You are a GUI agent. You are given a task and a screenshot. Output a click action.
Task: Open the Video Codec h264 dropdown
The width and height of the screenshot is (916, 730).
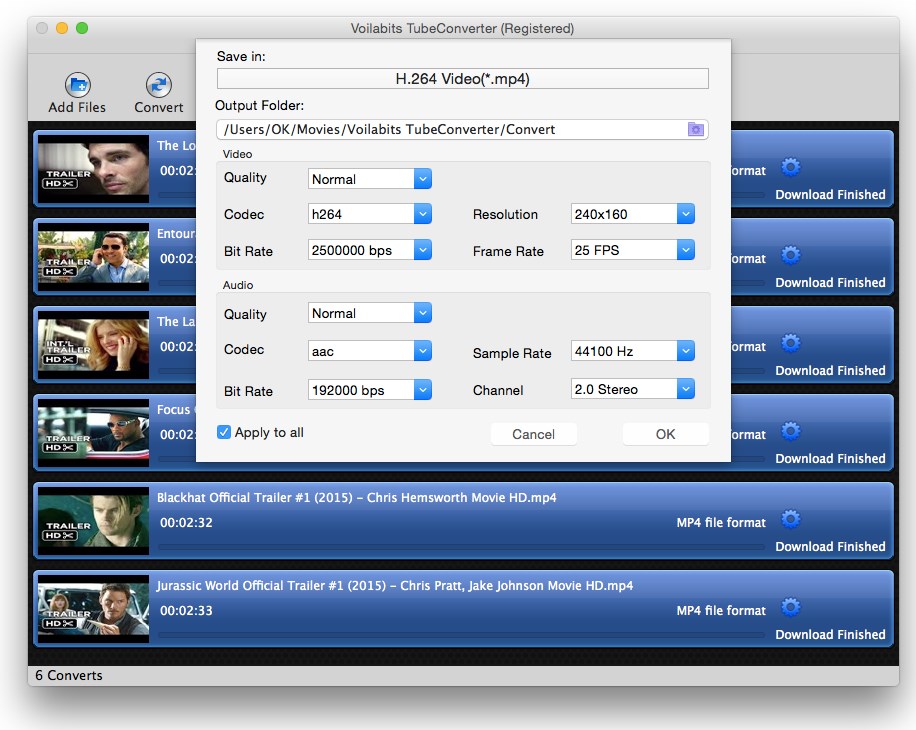click(370, 214)
